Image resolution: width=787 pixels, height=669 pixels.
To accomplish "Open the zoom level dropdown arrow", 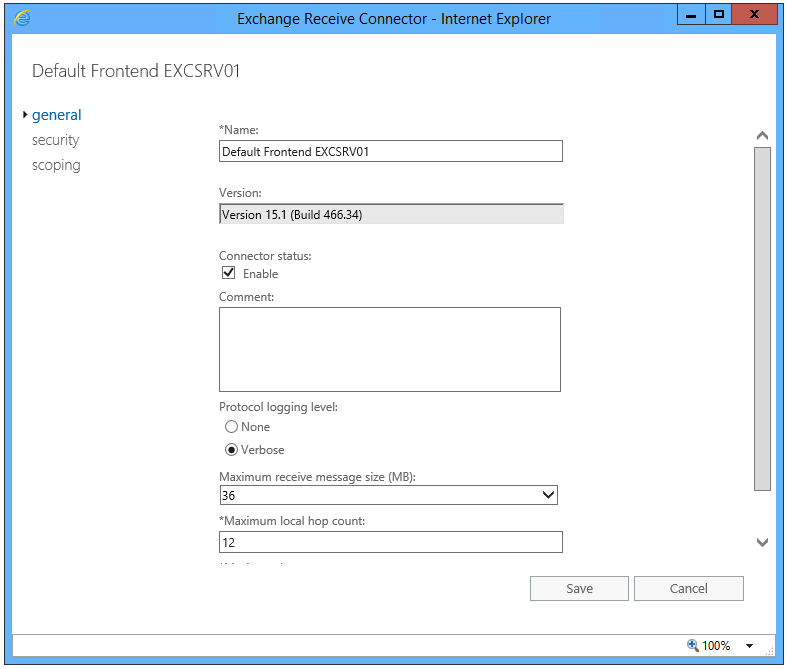I will [749, 645].
